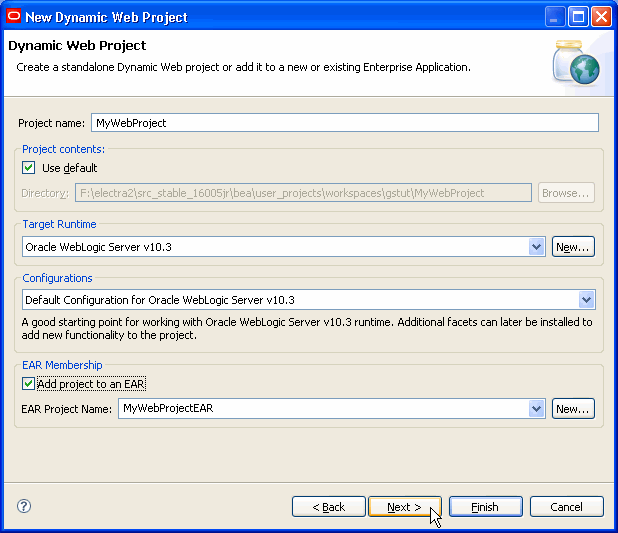Cancel the new project wizard
The image size is (618, 533).
[566, 507]
